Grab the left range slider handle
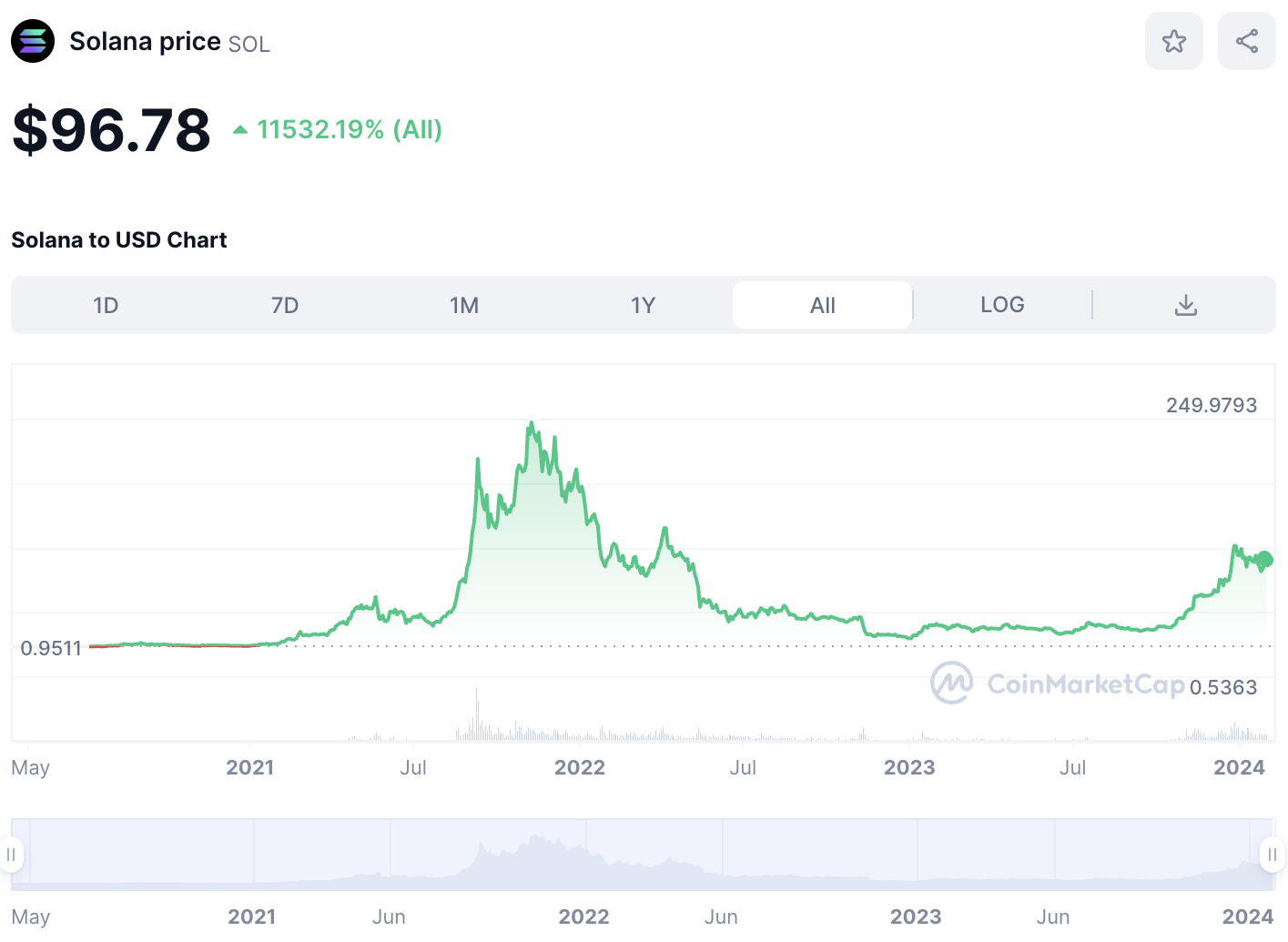Viewport: 1288px width, 942px height. (12, 855)
